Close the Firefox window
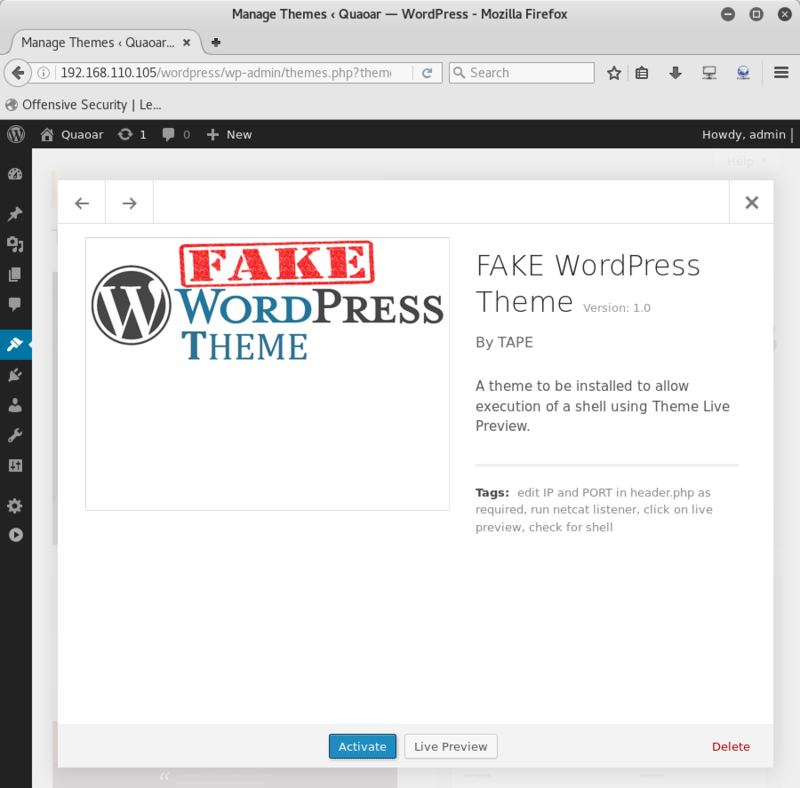Image resolution: width=800 pixels, height=788 pixels. click(785, 14)
